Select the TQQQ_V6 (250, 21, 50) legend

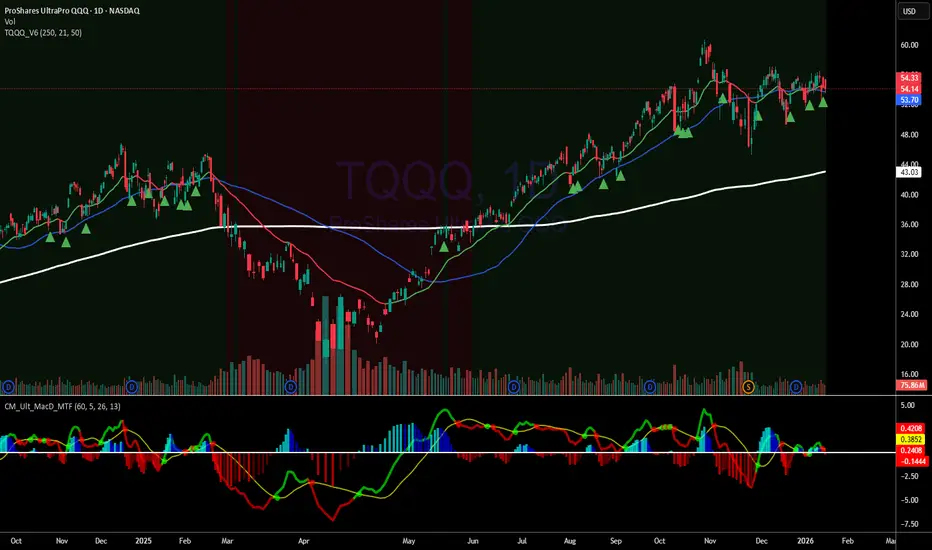[43, 33]
